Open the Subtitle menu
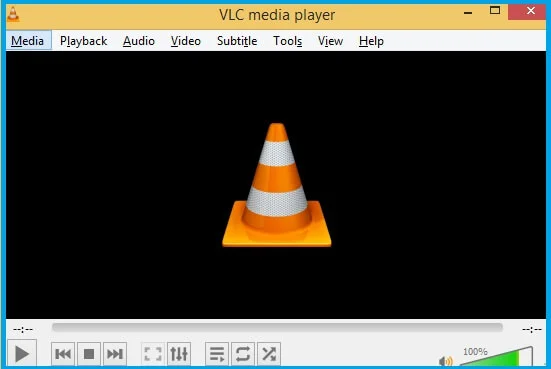 pos(237,41)
